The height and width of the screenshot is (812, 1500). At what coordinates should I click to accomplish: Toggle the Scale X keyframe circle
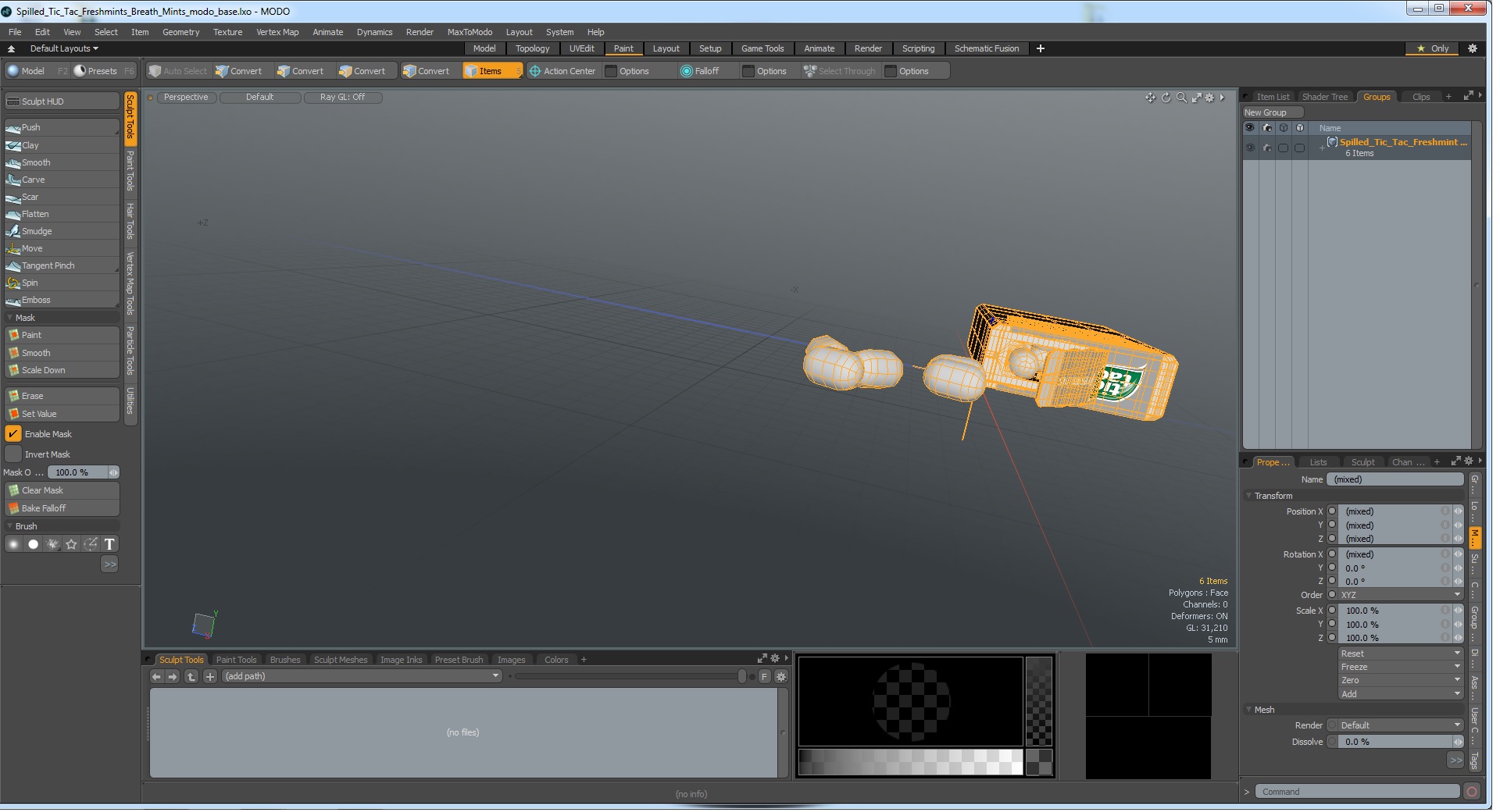(1332, 611)
